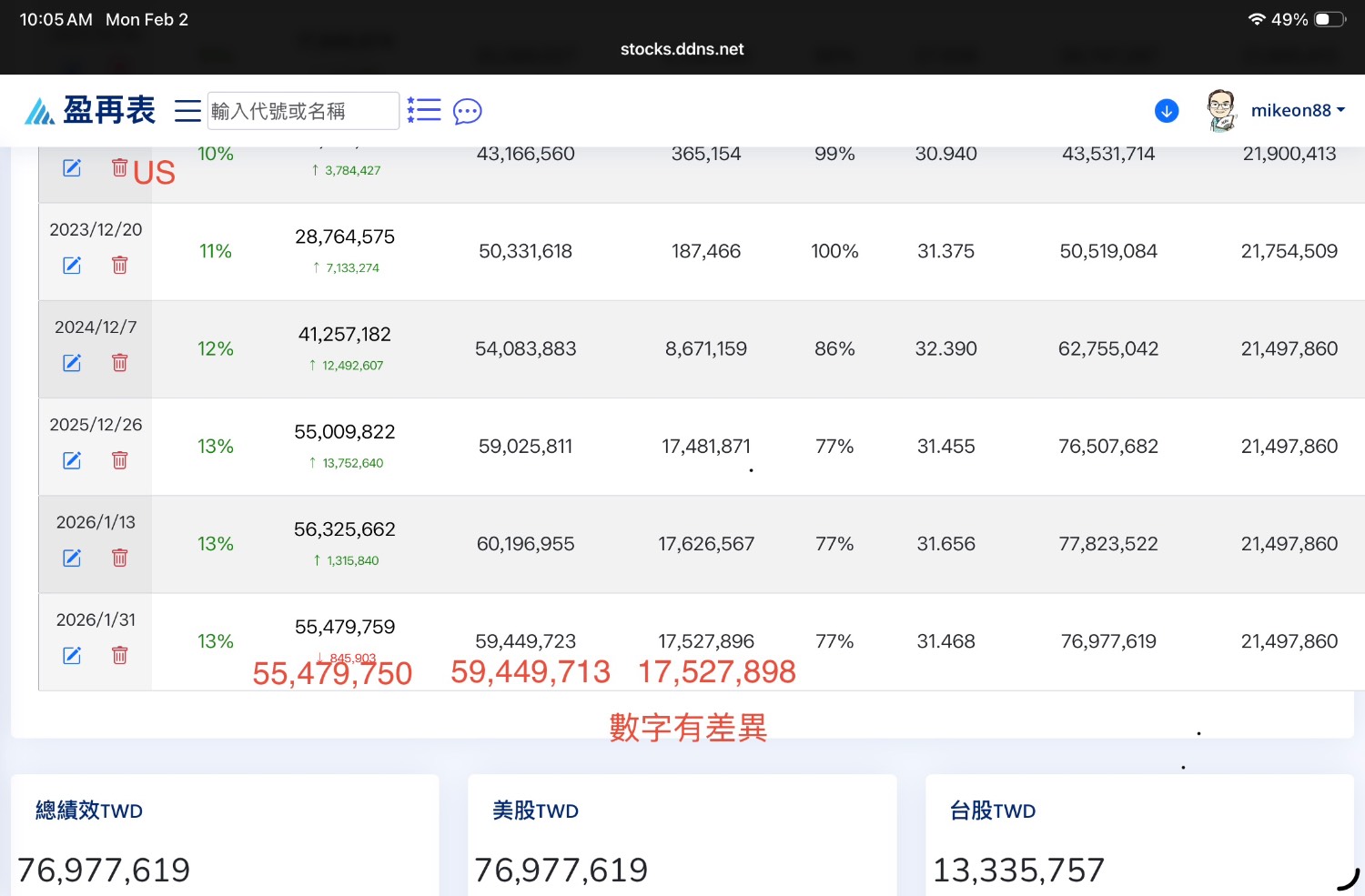1365x896 pixels.
Task: Delete the 2023/12/20 record
Action: (x=119, y=266)
